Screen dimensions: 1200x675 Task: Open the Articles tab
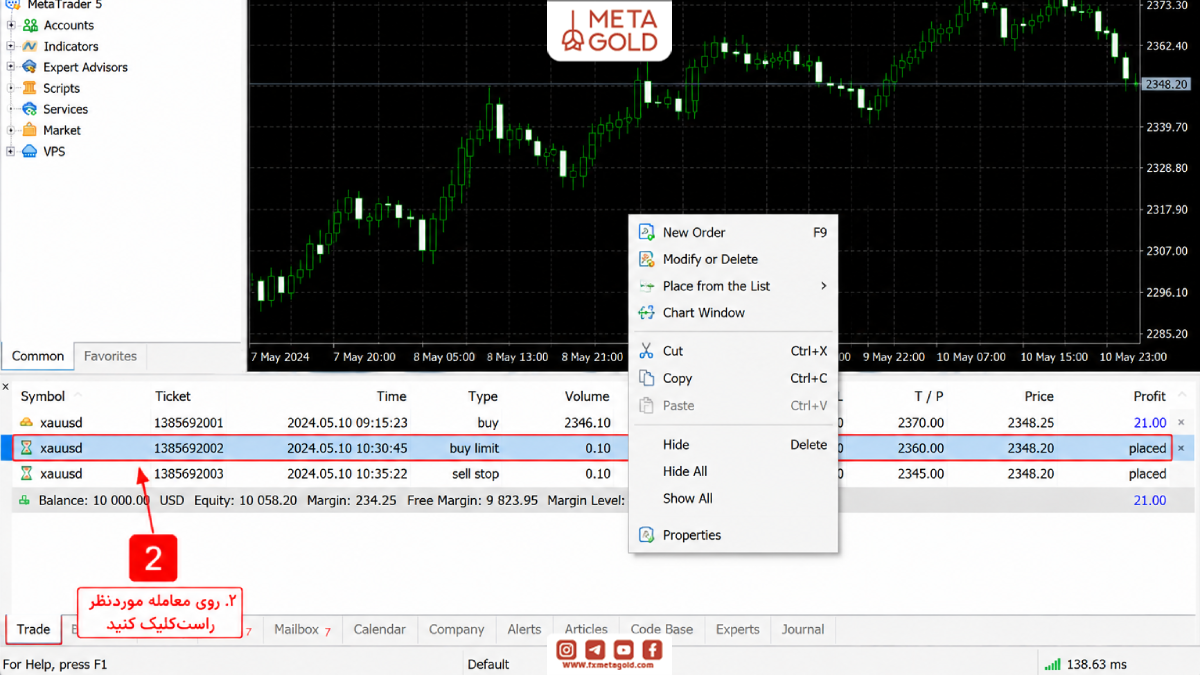[586, 629]
